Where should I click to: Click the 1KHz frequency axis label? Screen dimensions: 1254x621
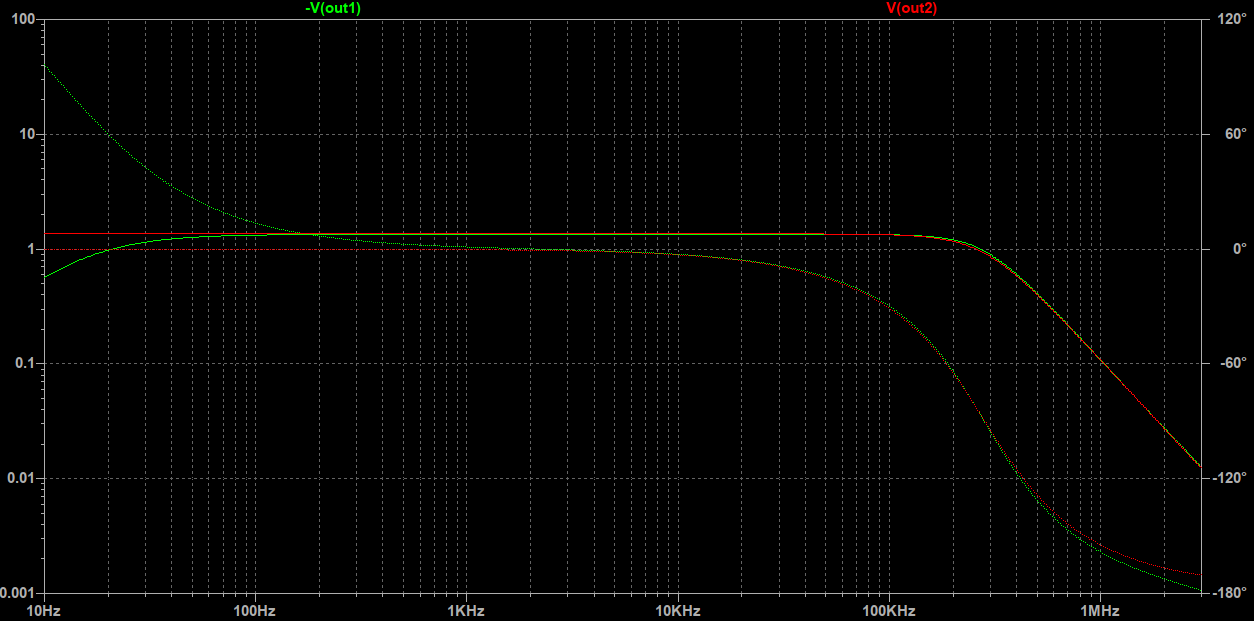coord(465,610)
